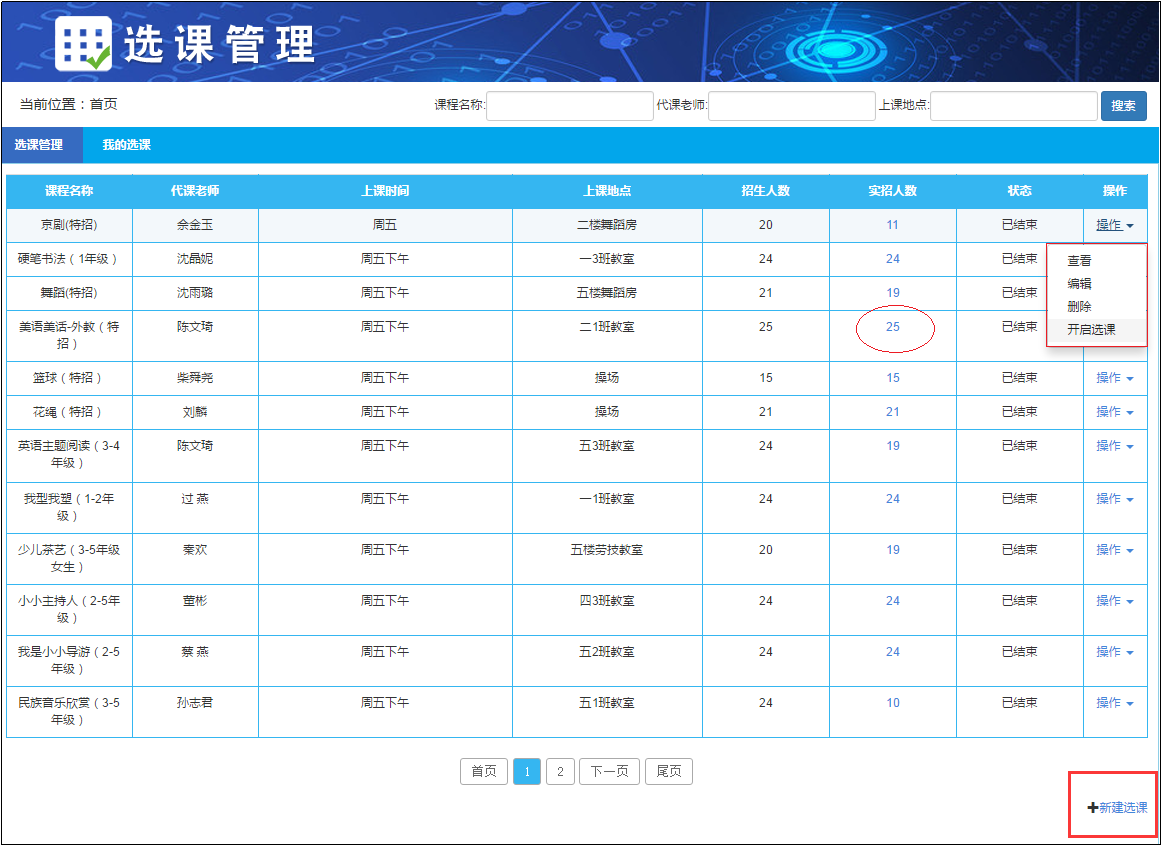Expand 操作 menu for 花绳(特招) row
1162x846 pixels.
click(x=1114, y=412)
